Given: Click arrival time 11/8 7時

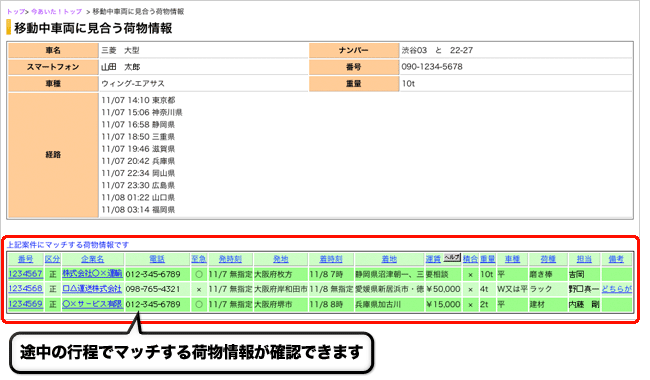Looking at the screenshot, I should [x=326, y=274].
